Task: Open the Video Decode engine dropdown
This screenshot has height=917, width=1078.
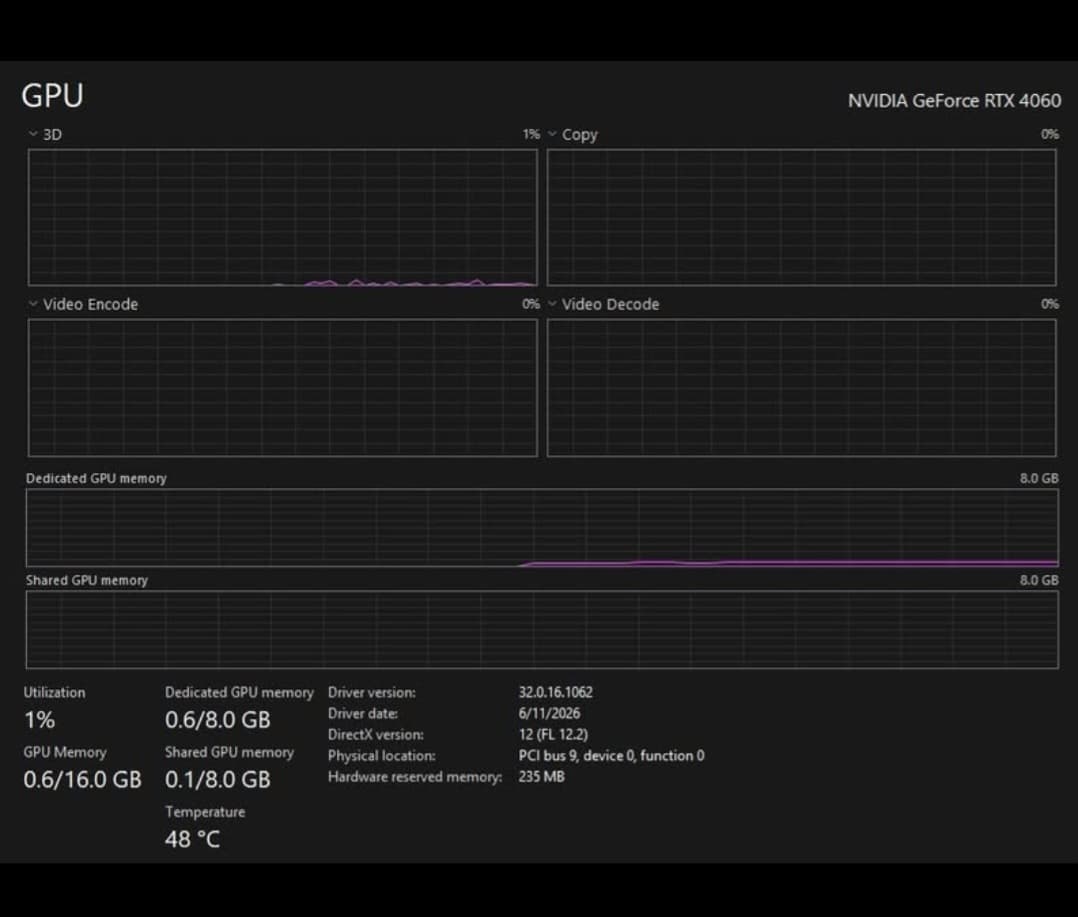Action: 552,304
